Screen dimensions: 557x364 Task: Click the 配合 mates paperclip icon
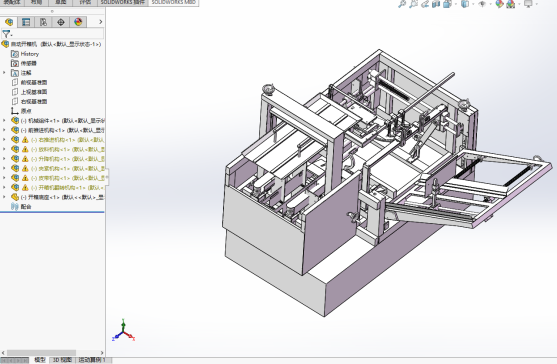15,207
